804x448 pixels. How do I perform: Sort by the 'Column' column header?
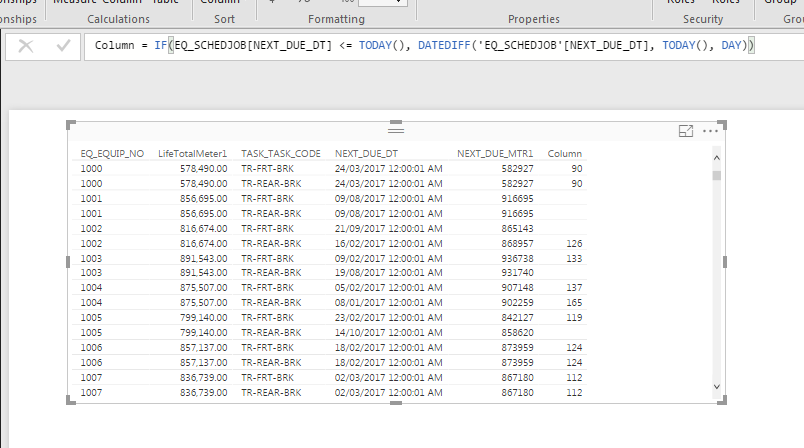pyautogui.click(x=565, y=154)
